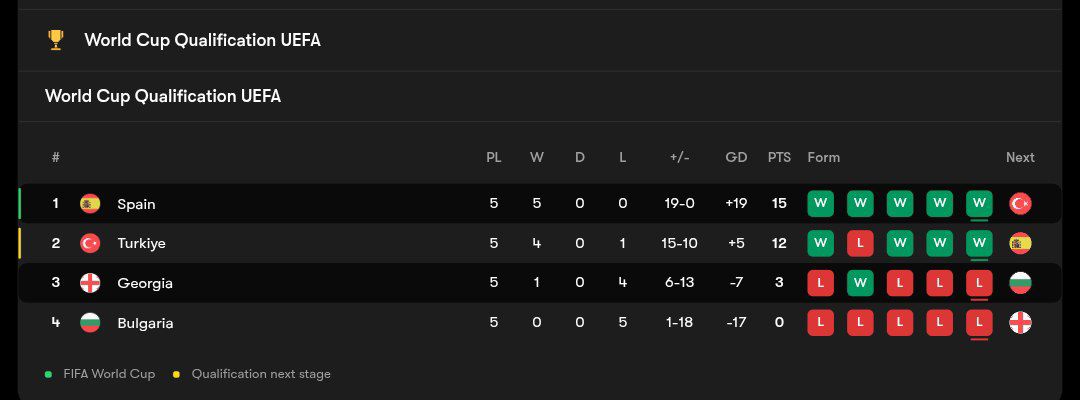1080x400 pixels.
Task: Open the Georgia team page
Action: 145,283
